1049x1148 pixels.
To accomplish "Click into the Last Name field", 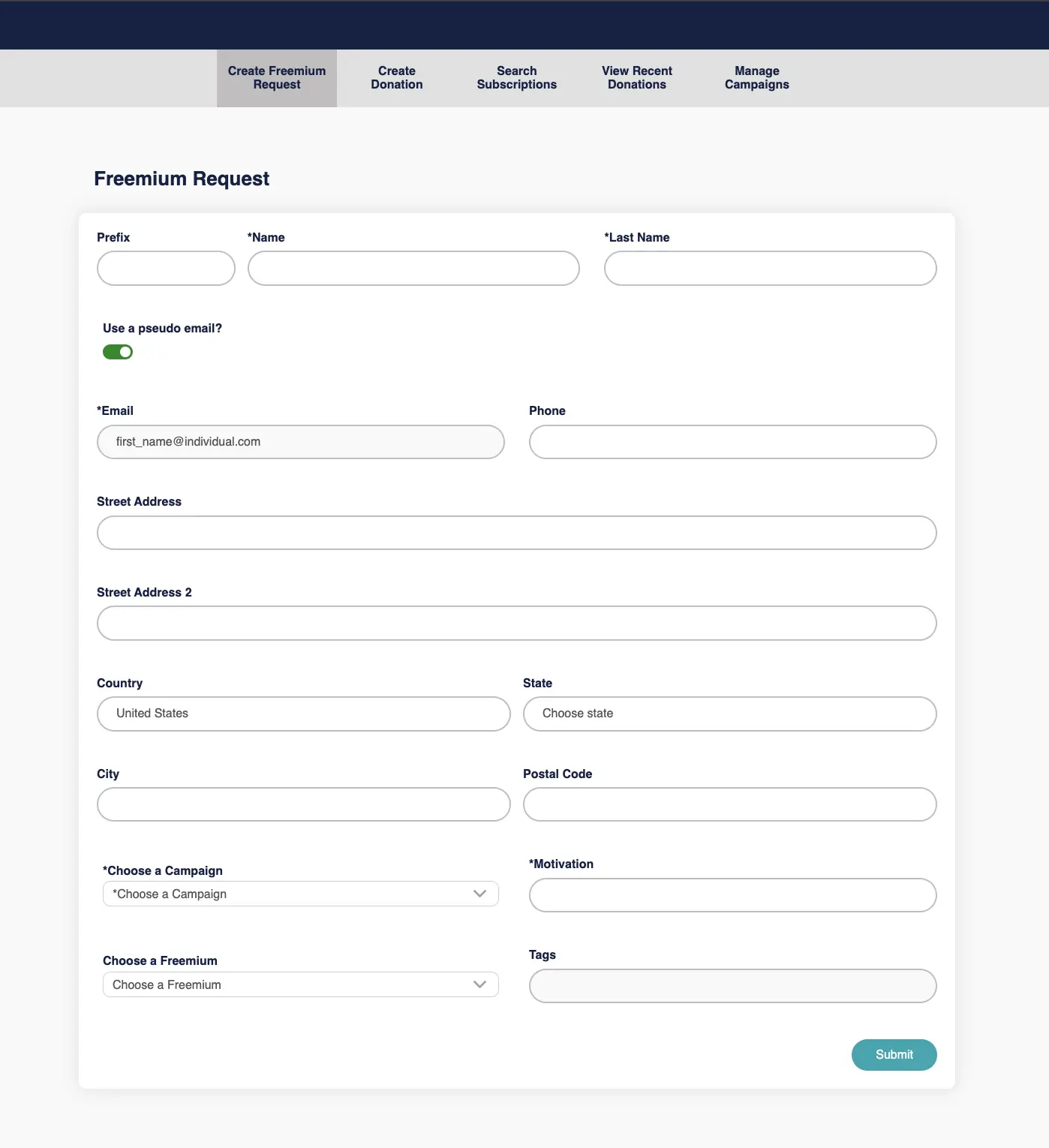I will click(770, 269).
